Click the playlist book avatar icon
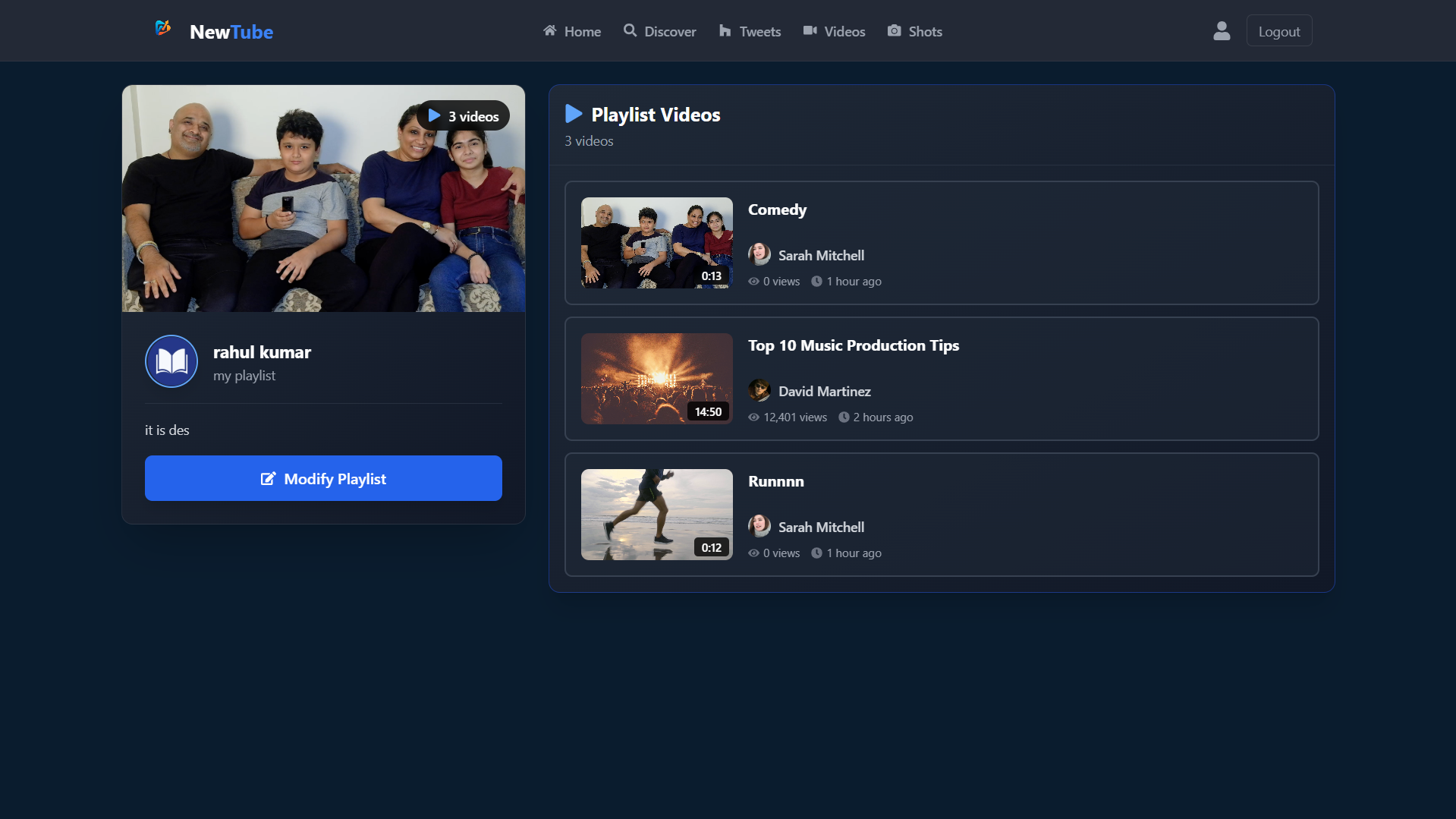 [x=171, y=361]
